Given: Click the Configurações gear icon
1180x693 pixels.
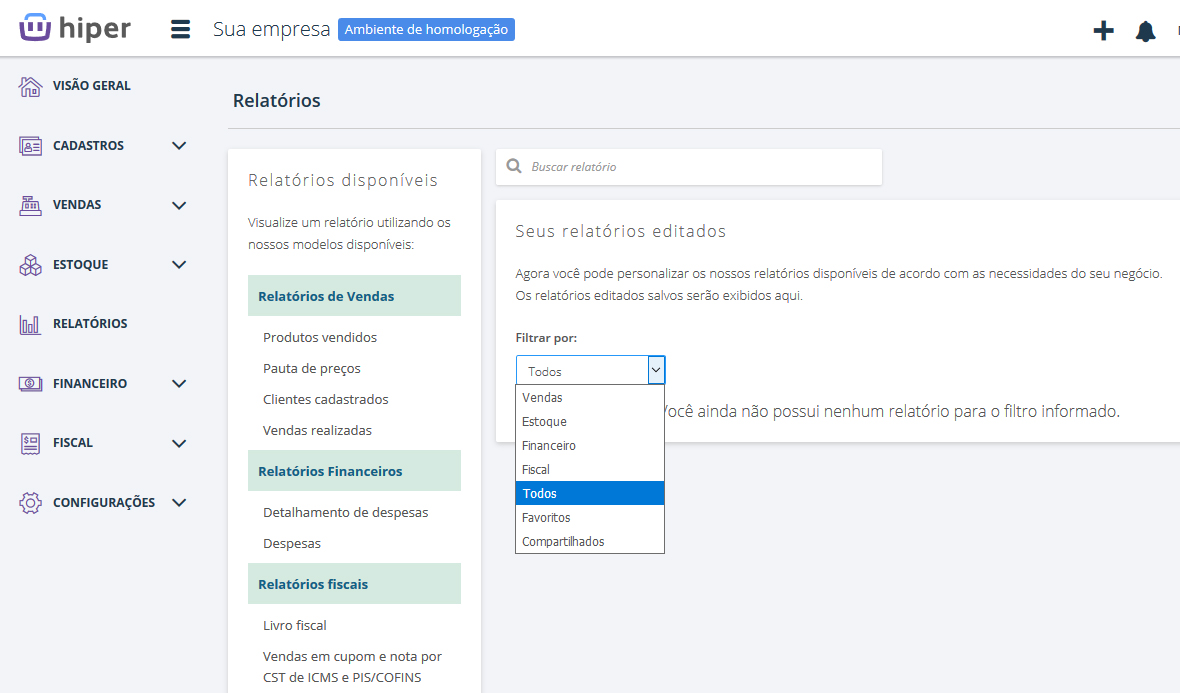Looking at the screenshot, I should pyautogui.click(x=31, y=503).
